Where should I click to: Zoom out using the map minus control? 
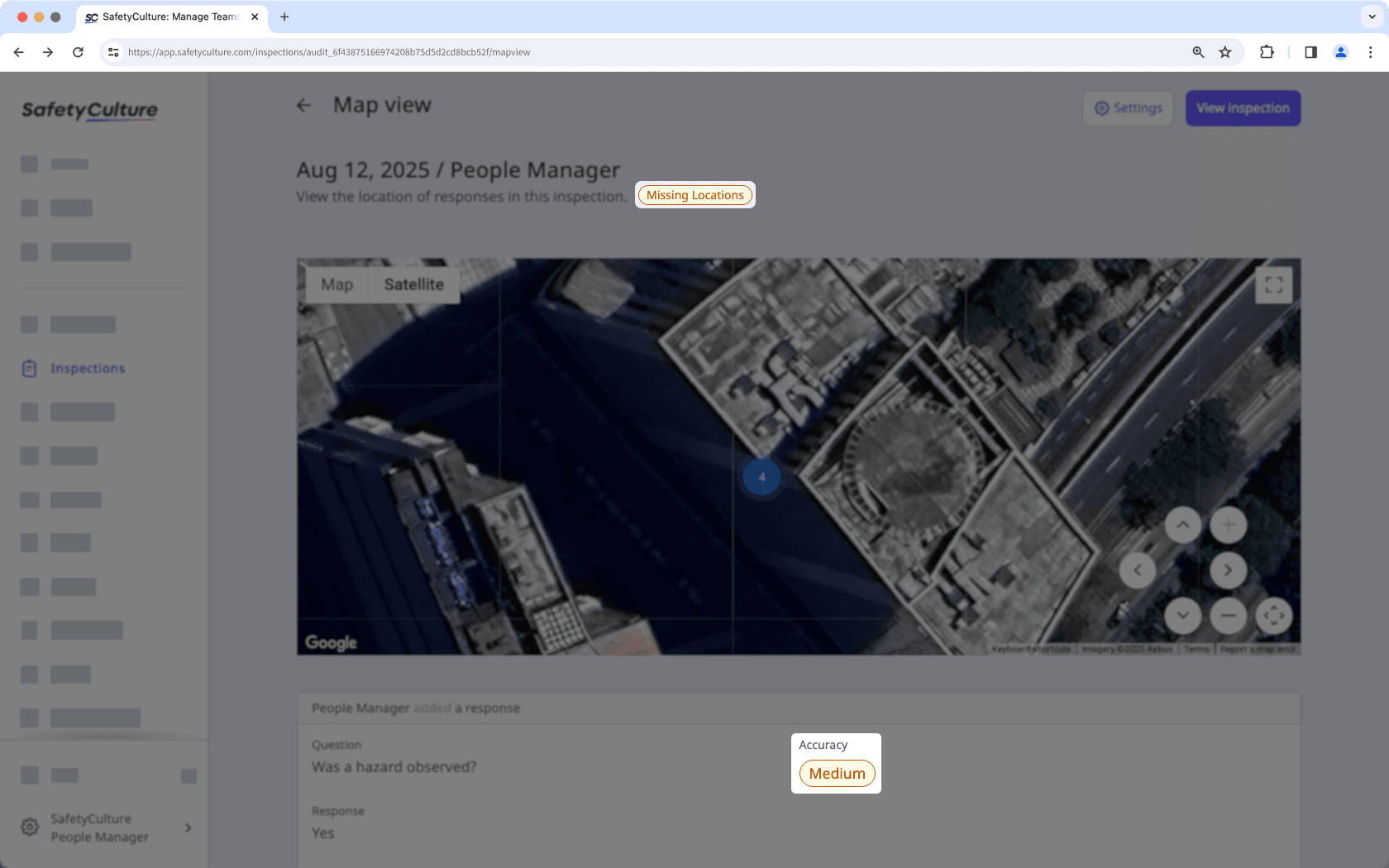coord(1229,615)
